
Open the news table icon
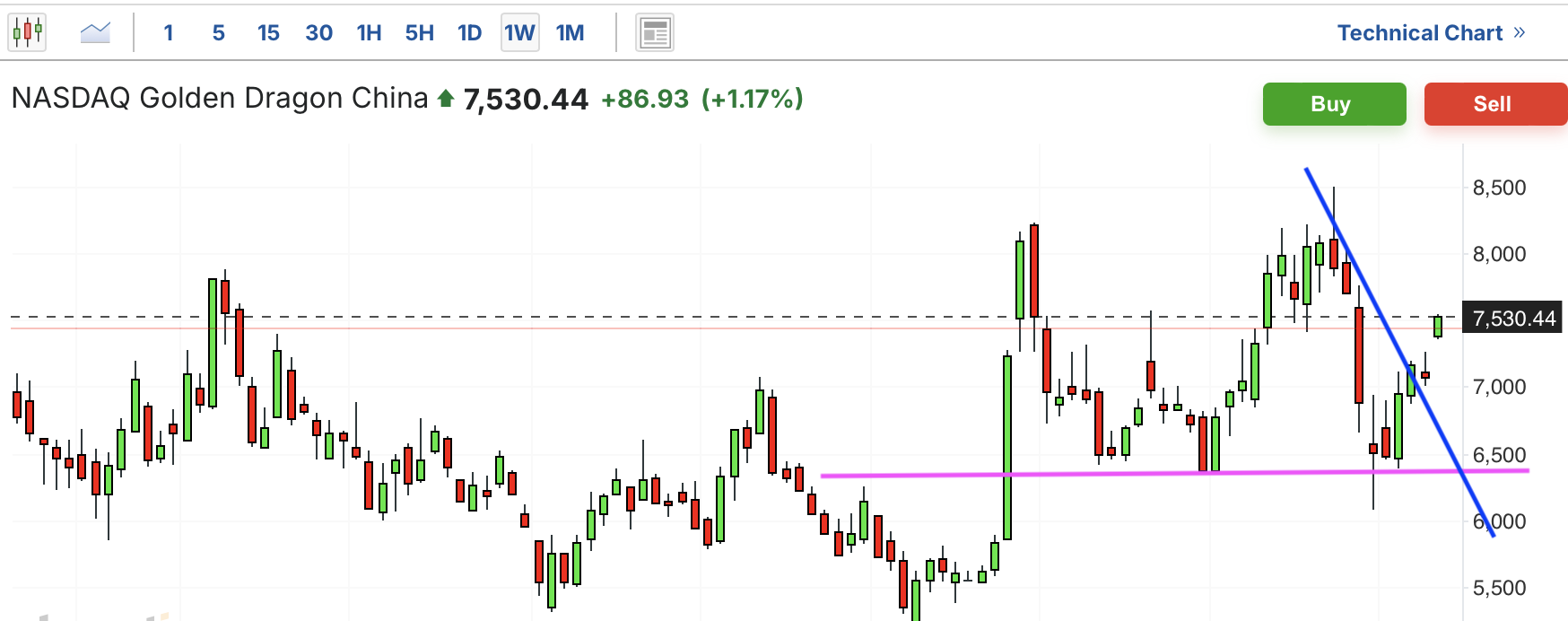655,33
